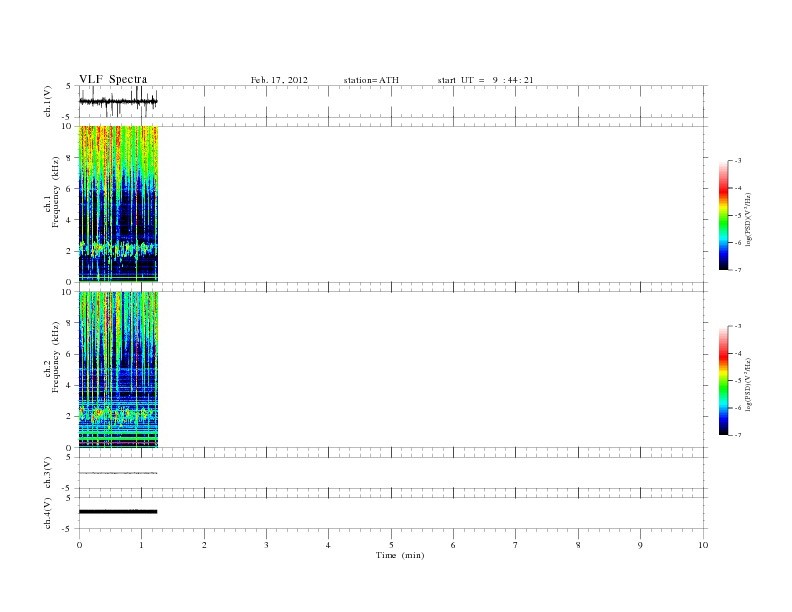Click the ch.3 voltage trace line
Screen dimensions: 792x612
pos(118,473)
